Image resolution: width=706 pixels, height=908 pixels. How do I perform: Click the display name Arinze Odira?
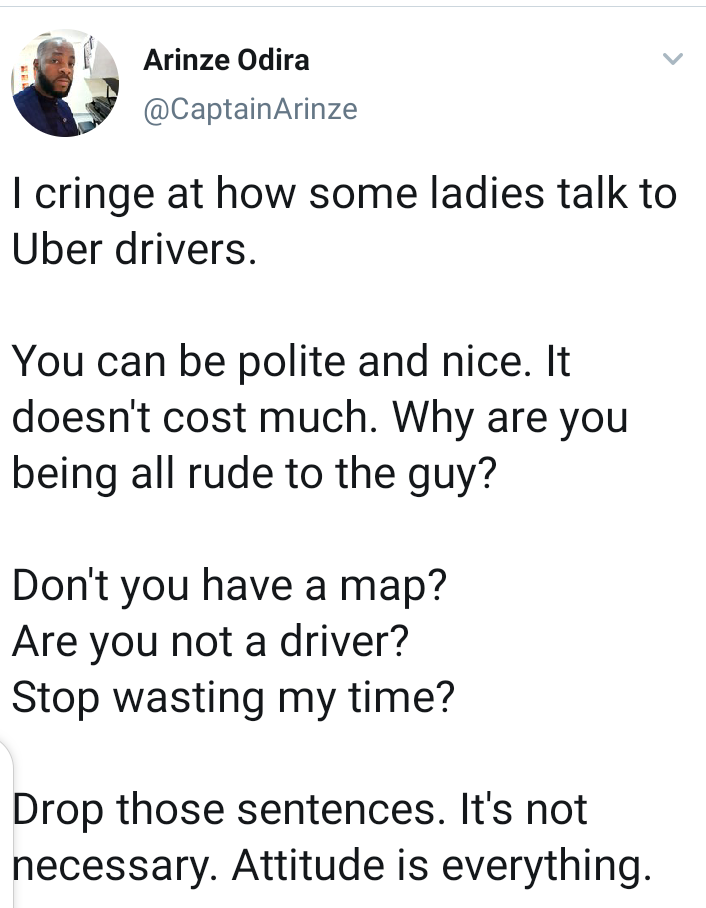pyautogui.click(x=226, y=60)
